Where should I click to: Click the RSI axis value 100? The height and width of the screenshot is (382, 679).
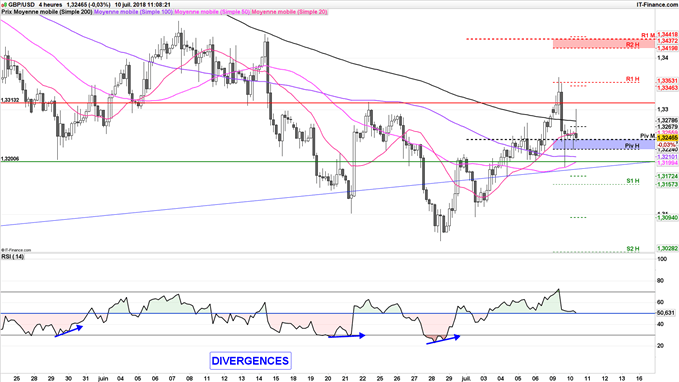click(662, 259)
